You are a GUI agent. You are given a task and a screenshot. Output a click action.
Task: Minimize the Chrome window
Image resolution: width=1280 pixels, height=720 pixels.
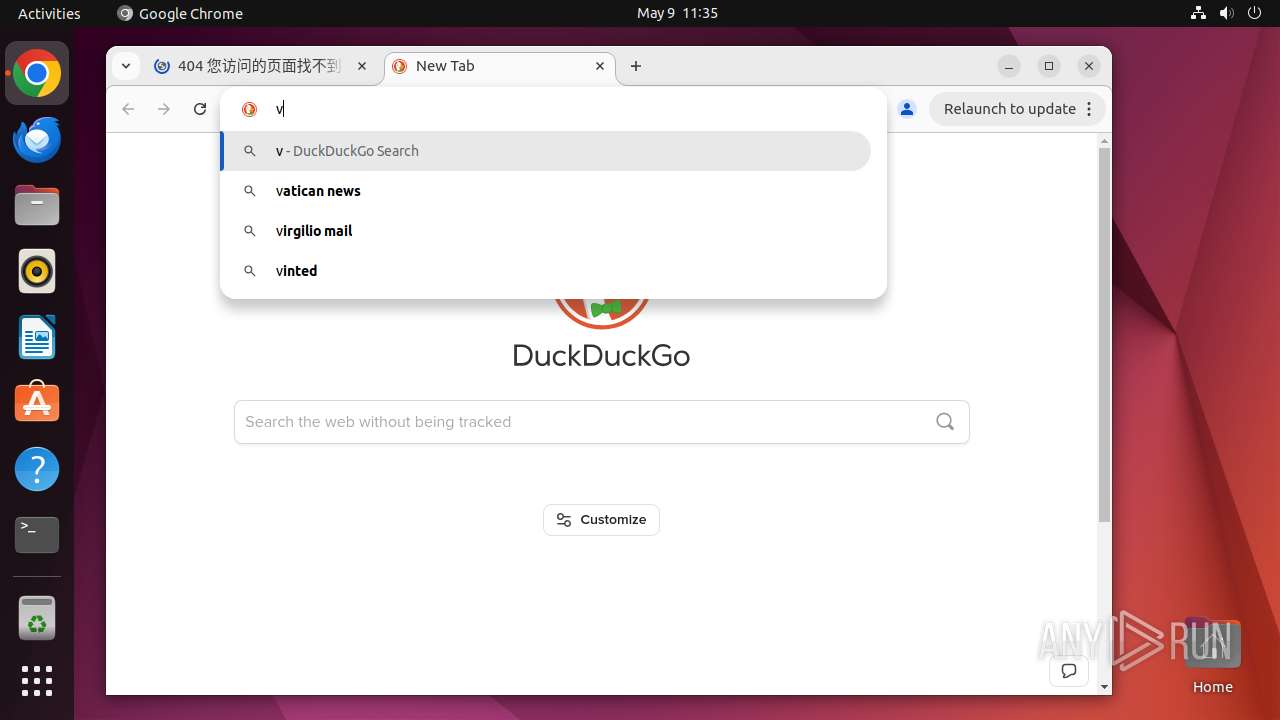point(1009,66)
